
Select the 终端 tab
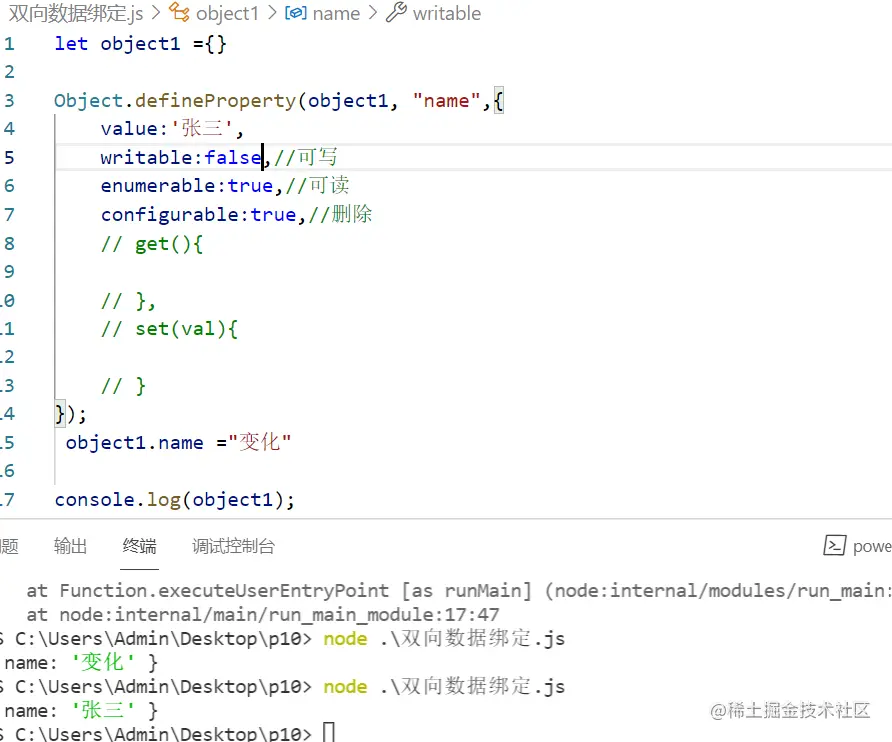pyautogui.click(x=139, y=546)
